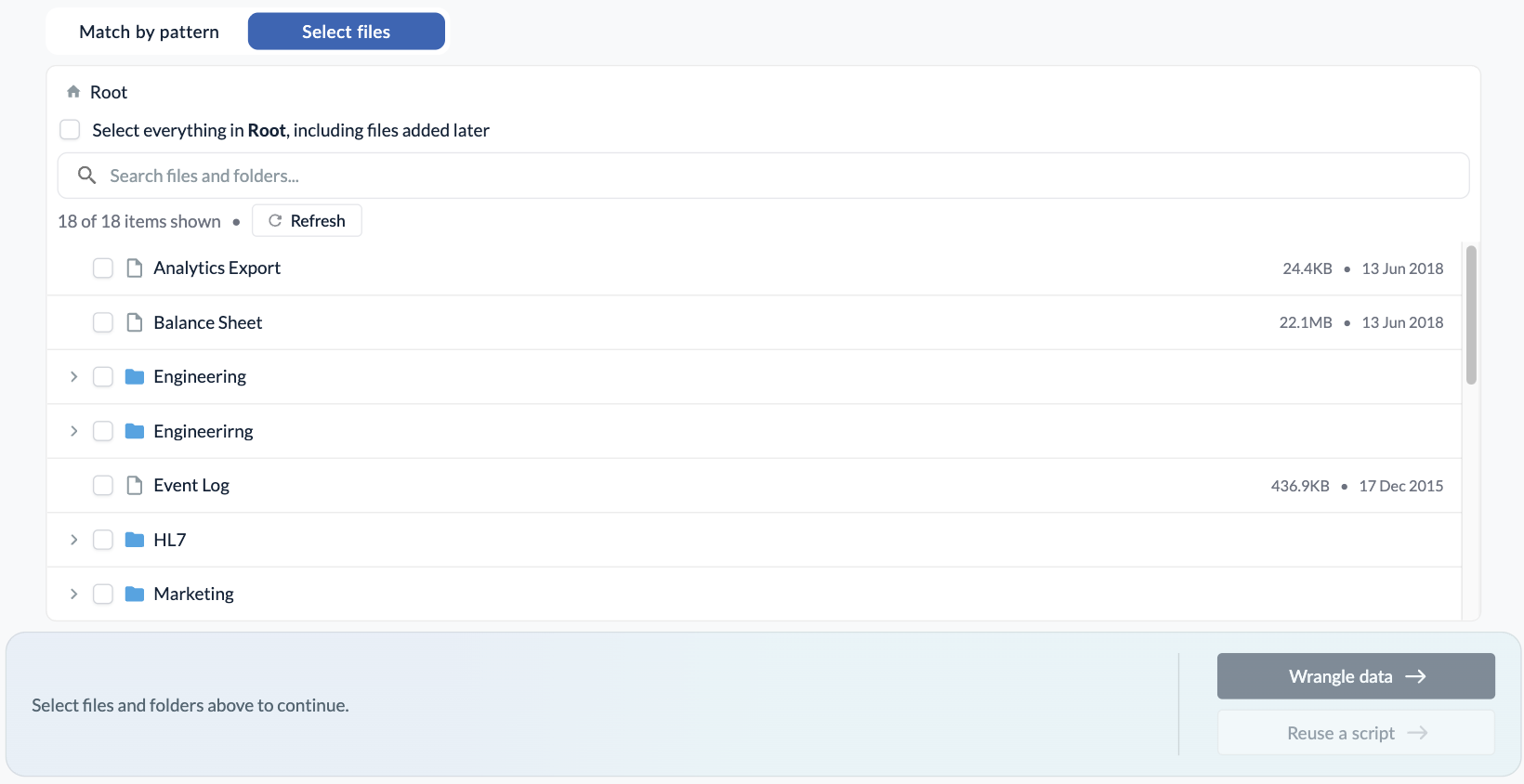
Task: Click the Wrangle data button
Action: [x=1356, y=676]
